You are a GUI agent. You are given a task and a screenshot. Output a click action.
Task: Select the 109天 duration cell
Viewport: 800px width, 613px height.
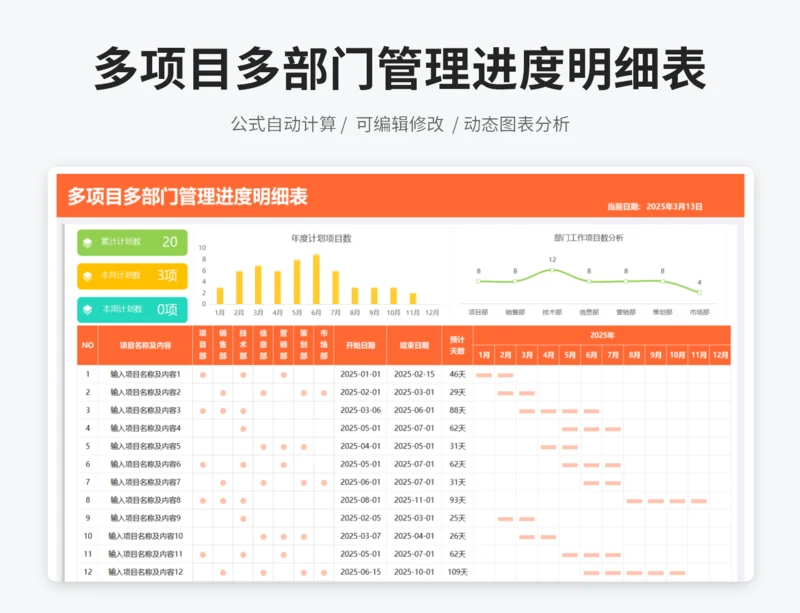point(457,572)
